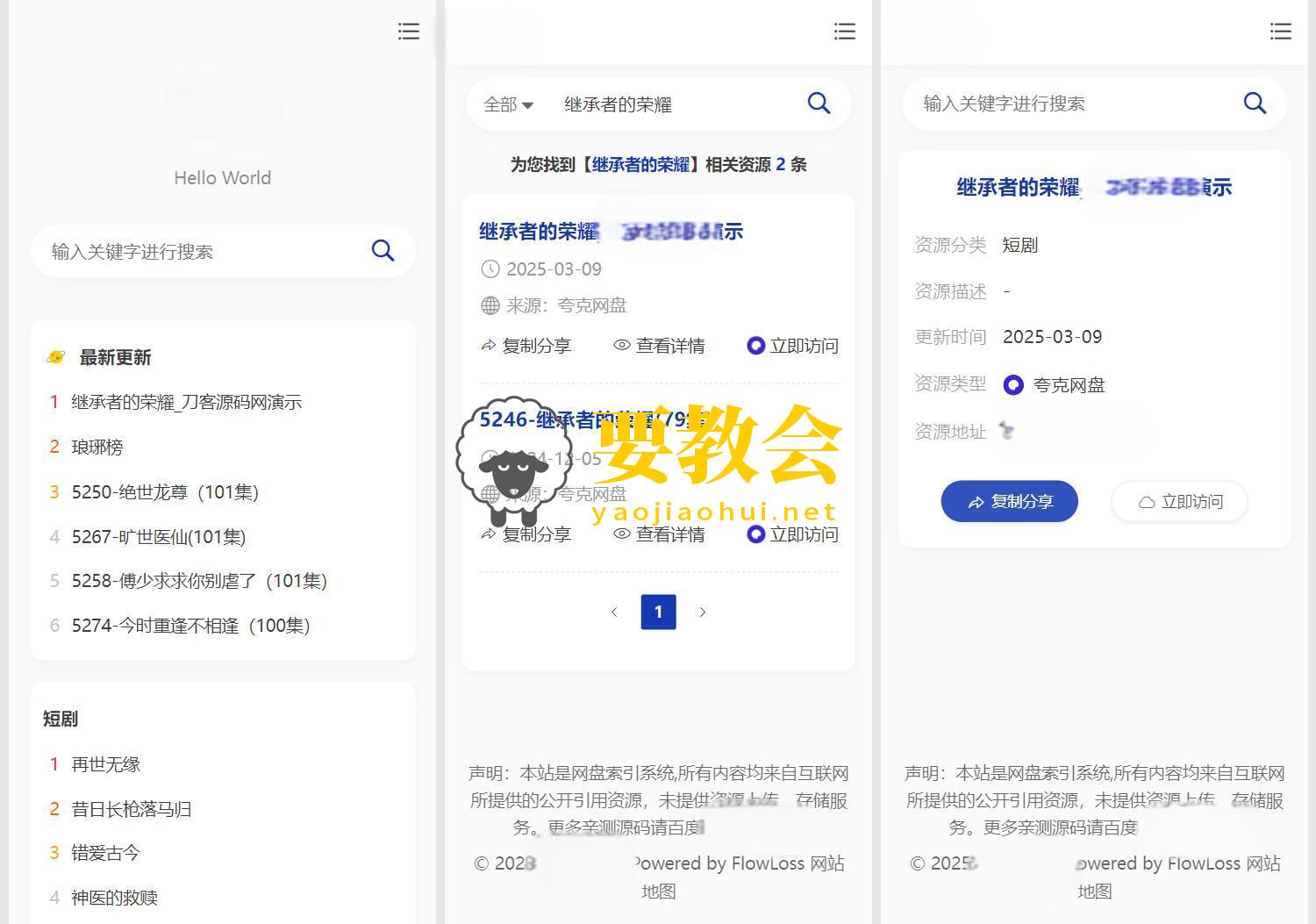Click 查看详情 for the 5246 search result
Image resolution: width=1316 pixels, height=924 pixels.
click(659, 534)
